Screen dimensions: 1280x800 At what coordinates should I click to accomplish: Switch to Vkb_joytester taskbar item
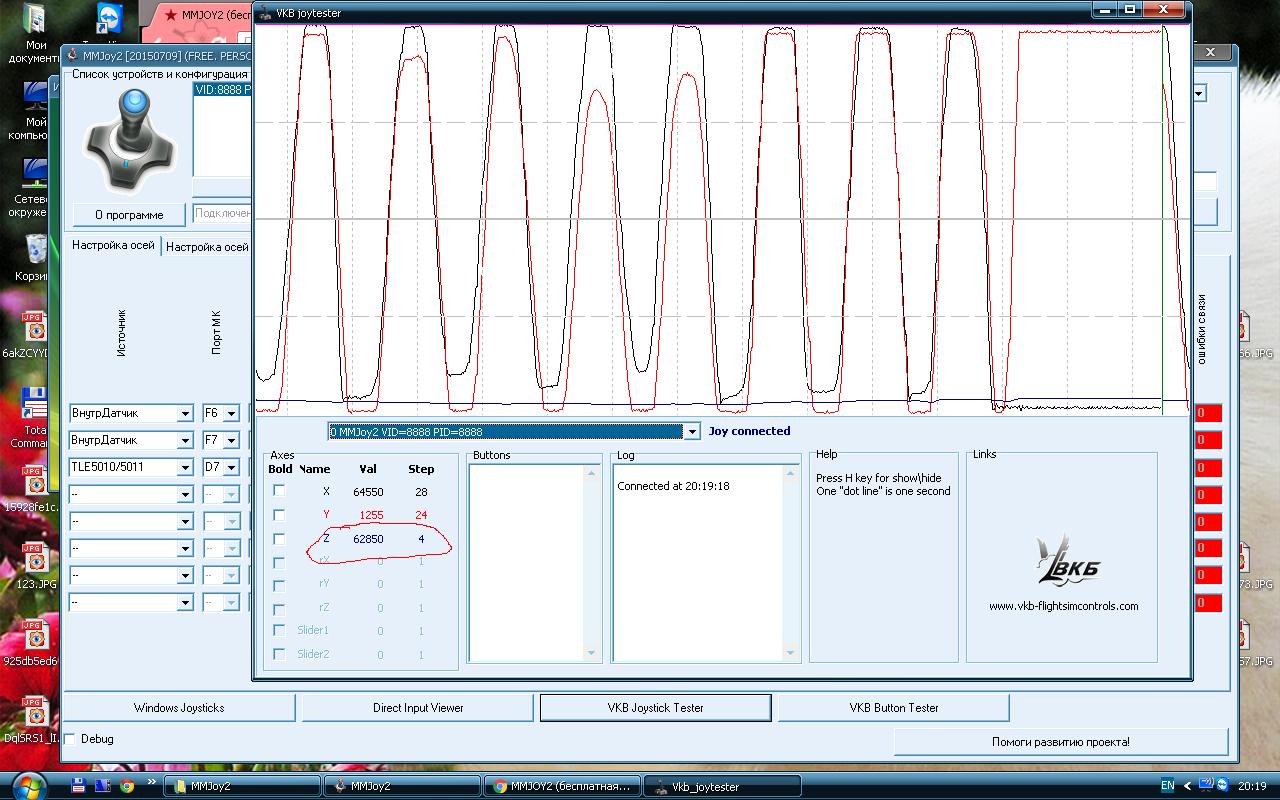722,786
